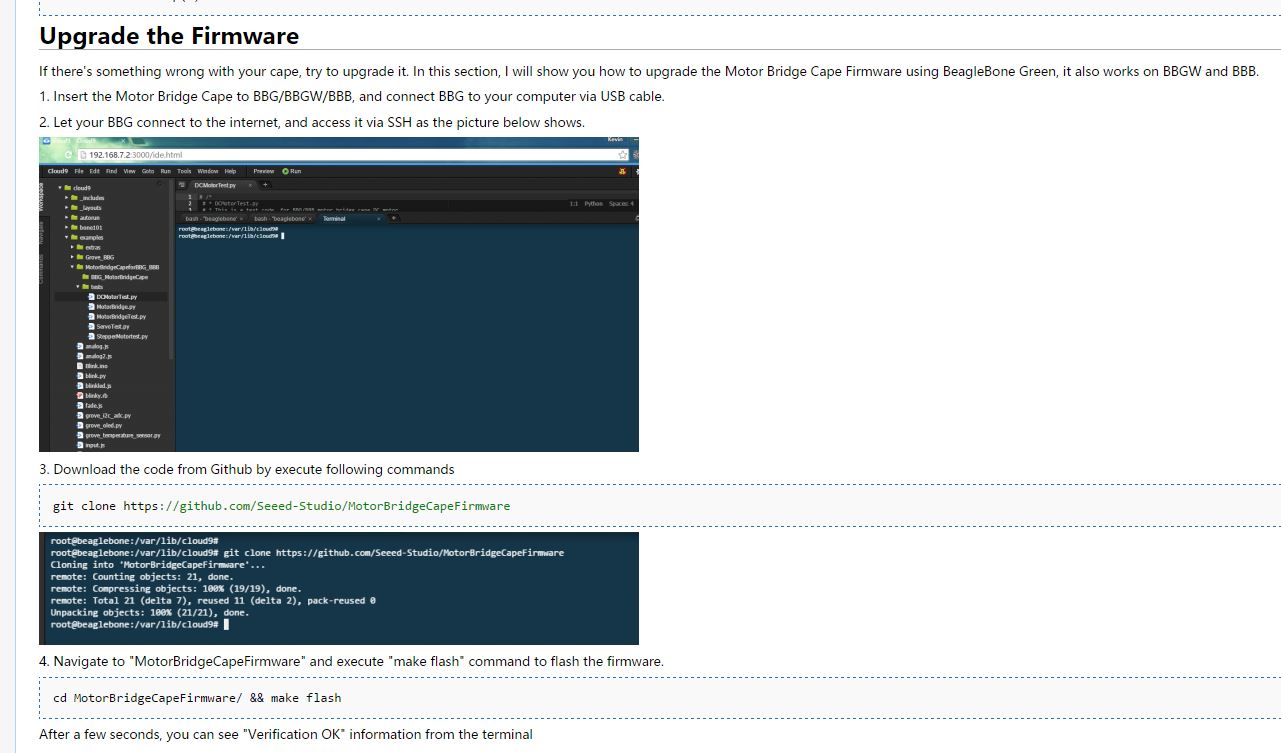Screen dimensions: 1281x753
Task: Click the green Run icon in Cloud9
Action: coord(285,171)
